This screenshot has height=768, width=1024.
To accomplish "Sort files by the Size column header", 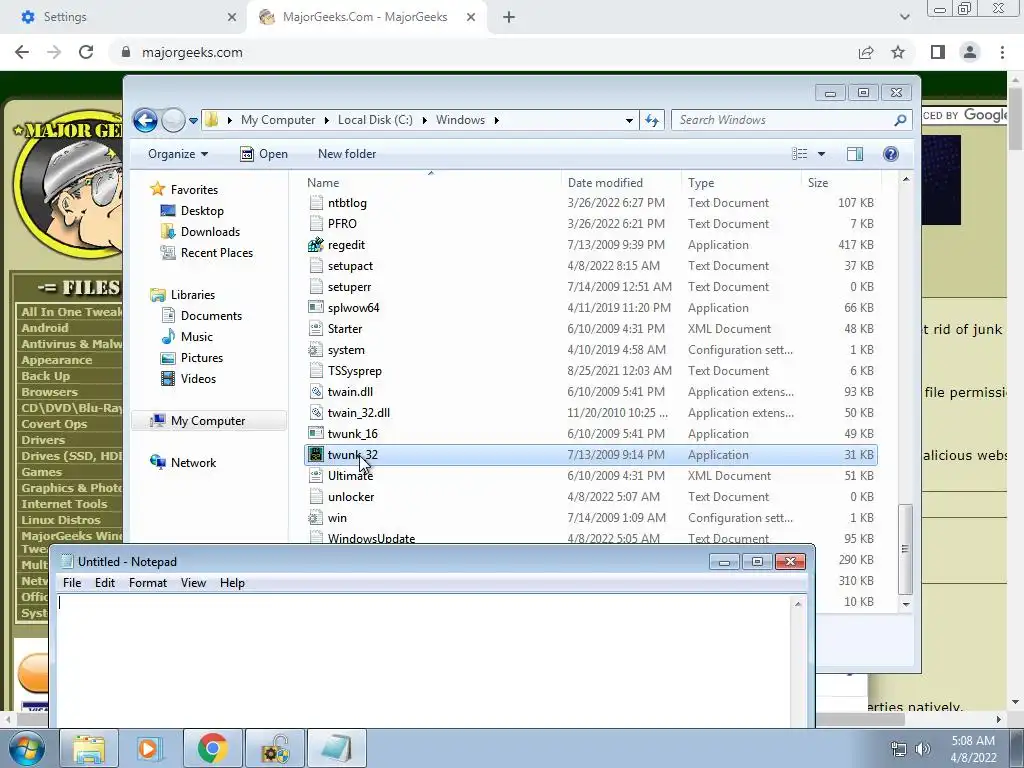I will point(839,183).
